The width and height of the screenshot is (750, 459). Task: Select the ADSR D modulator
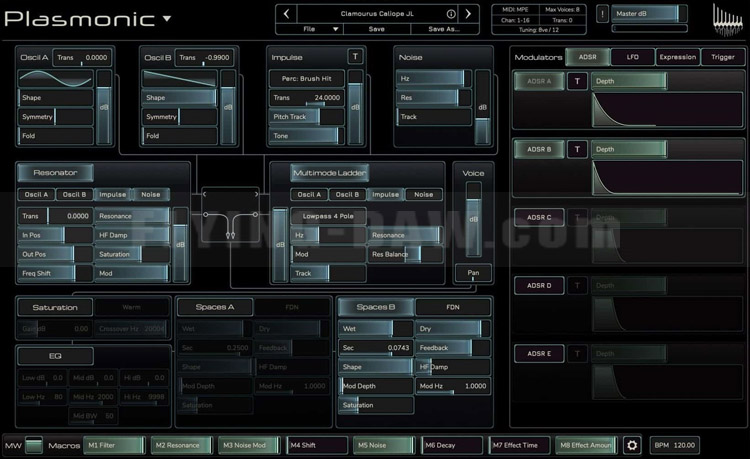point(539,285)
